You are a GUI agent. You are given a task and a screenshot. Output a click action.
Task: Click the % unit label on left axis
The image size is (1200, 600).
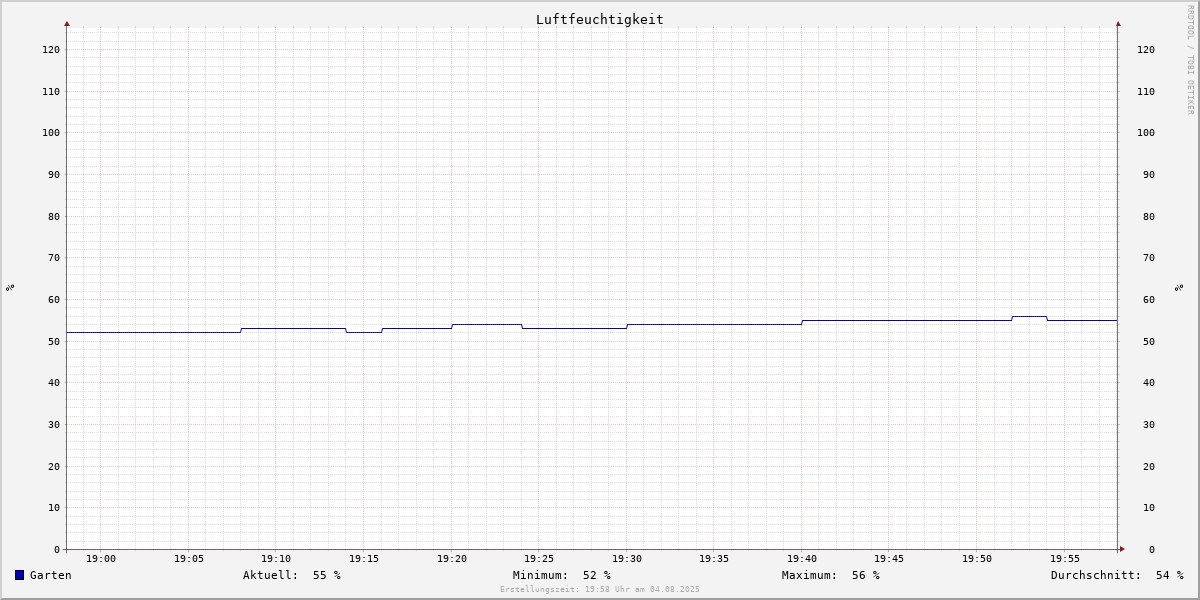tap(10, 287)
